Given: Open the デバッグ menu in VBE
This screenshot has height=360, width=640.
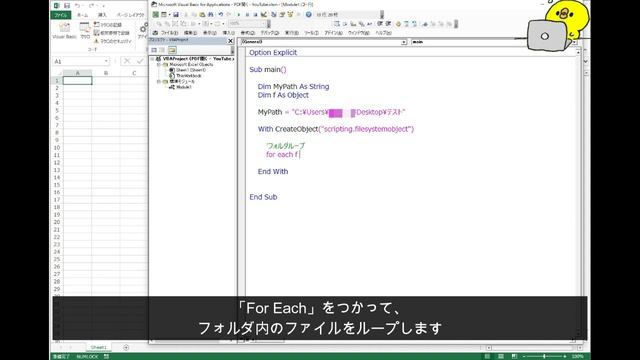Looking at the screenshot, I should point(270,33).
